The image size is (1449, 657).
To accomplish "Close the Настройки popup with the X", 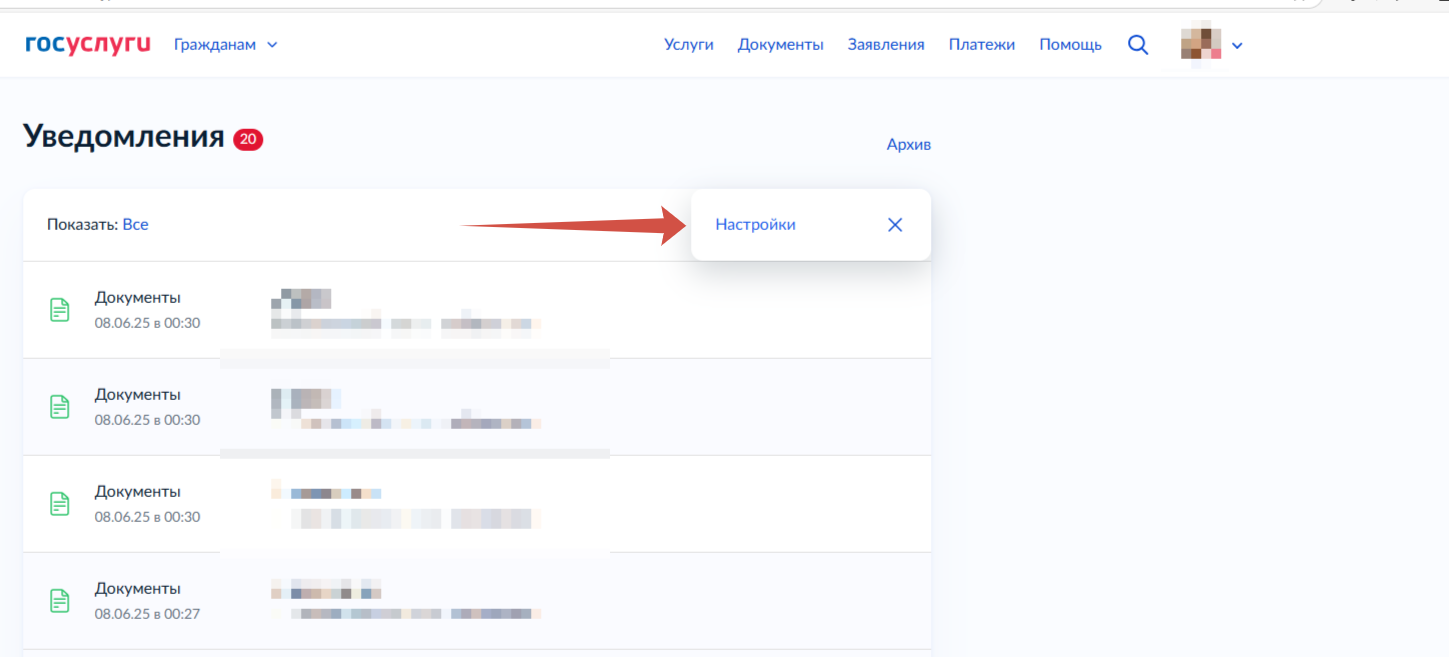I will tap(895, 225).
